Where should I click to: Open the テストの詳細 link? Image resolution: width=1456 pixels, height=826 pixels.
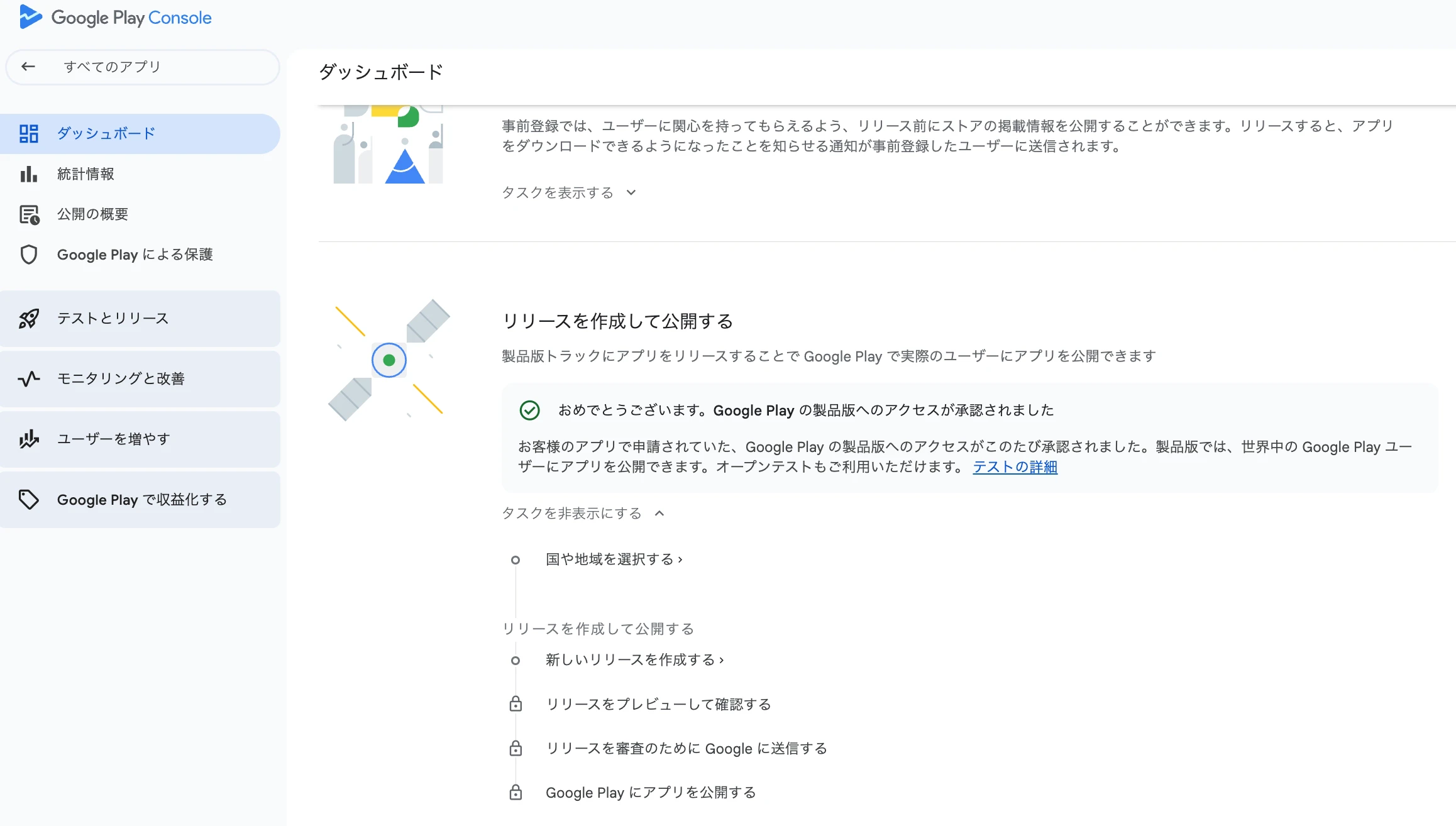point(1015,467)
